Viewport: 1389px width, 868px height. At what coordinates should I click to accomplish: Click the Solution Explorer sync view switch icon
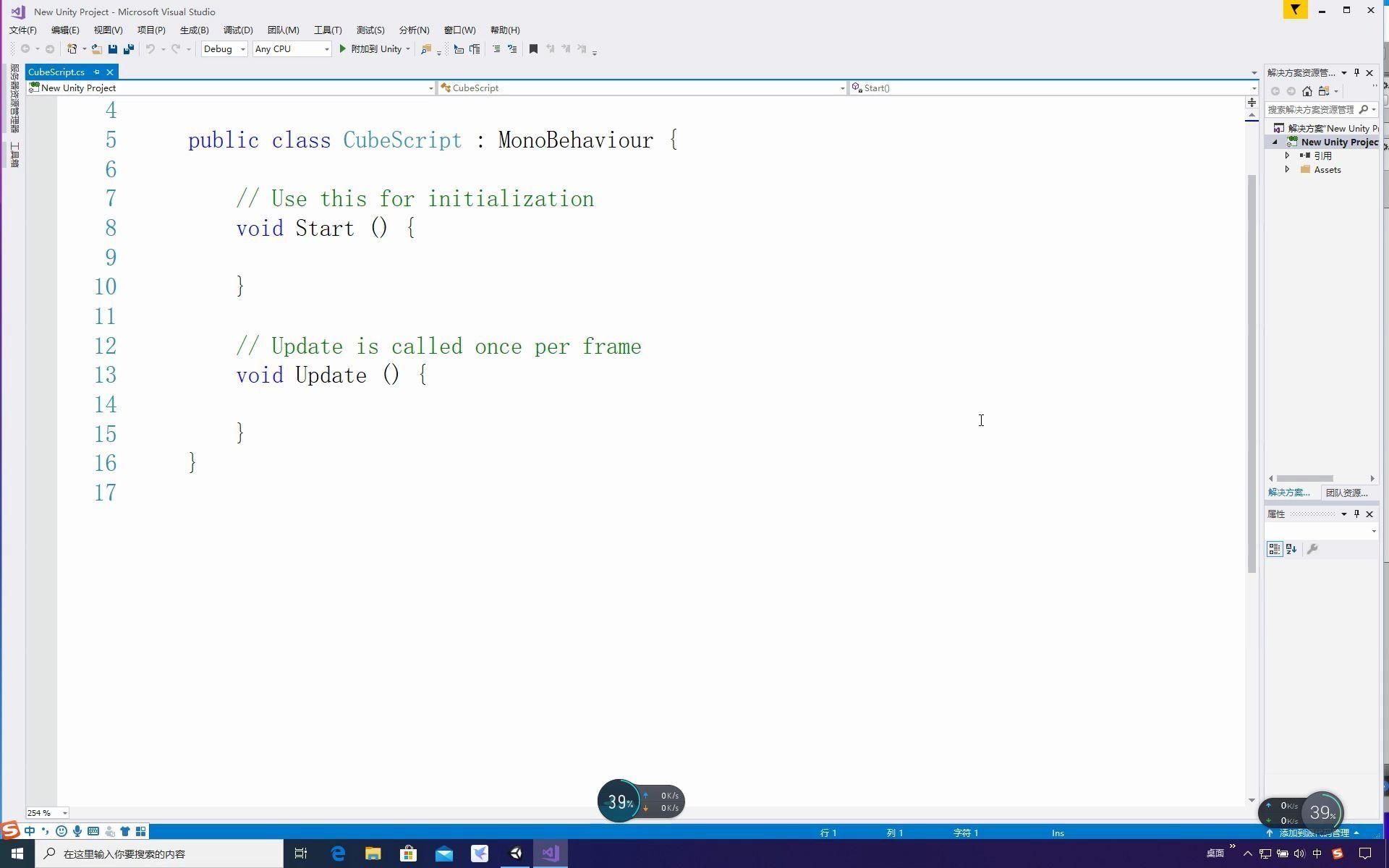tap(1324, 91)
